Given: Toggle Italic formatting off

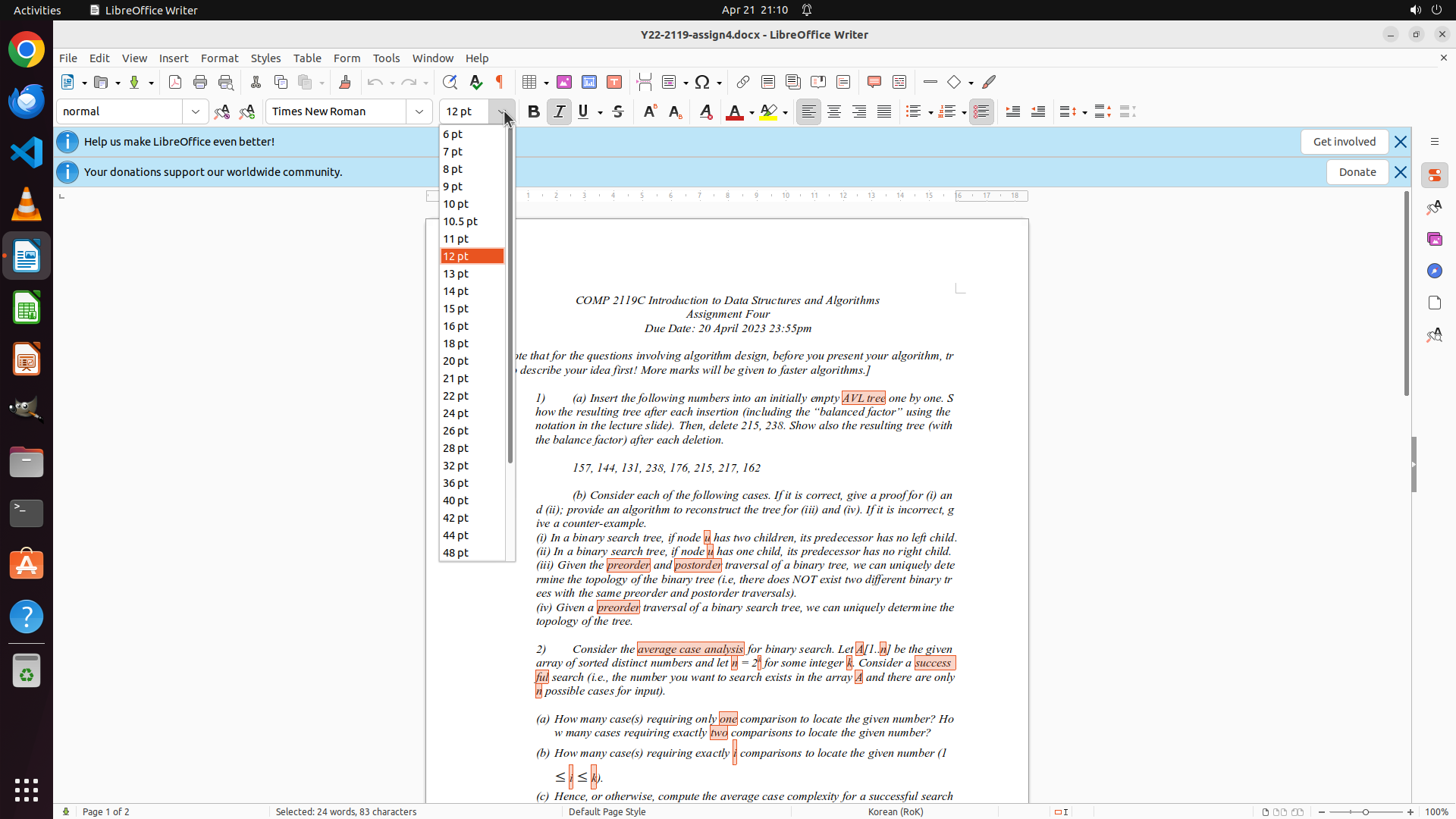Looking at the screenshot, I should (559, 111).
